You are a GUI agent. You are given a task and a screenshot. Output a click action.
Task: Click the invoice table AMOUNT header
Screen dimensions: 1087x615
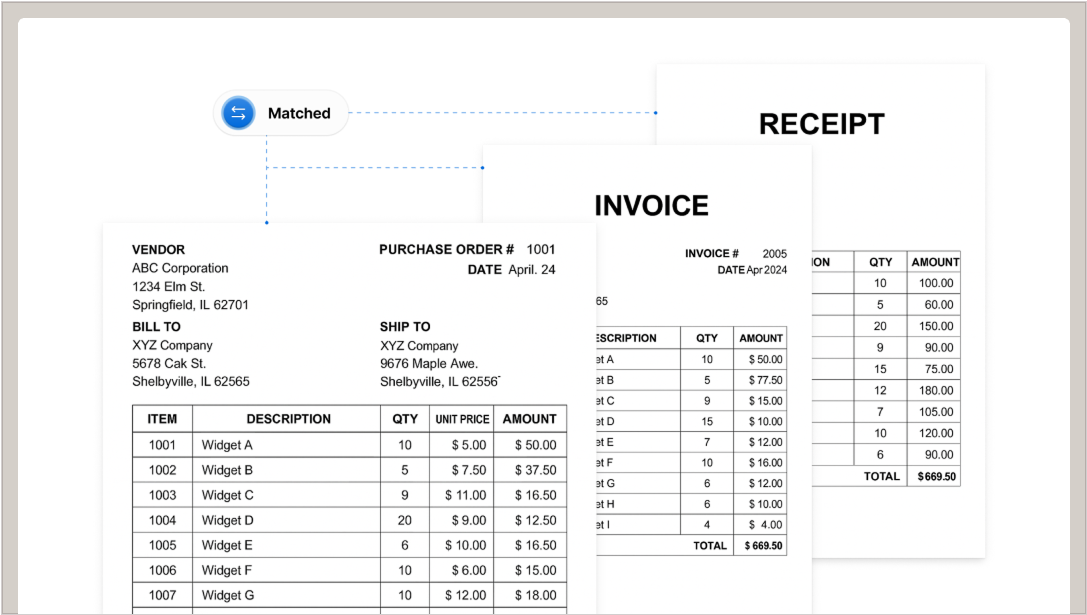[760, 338]
